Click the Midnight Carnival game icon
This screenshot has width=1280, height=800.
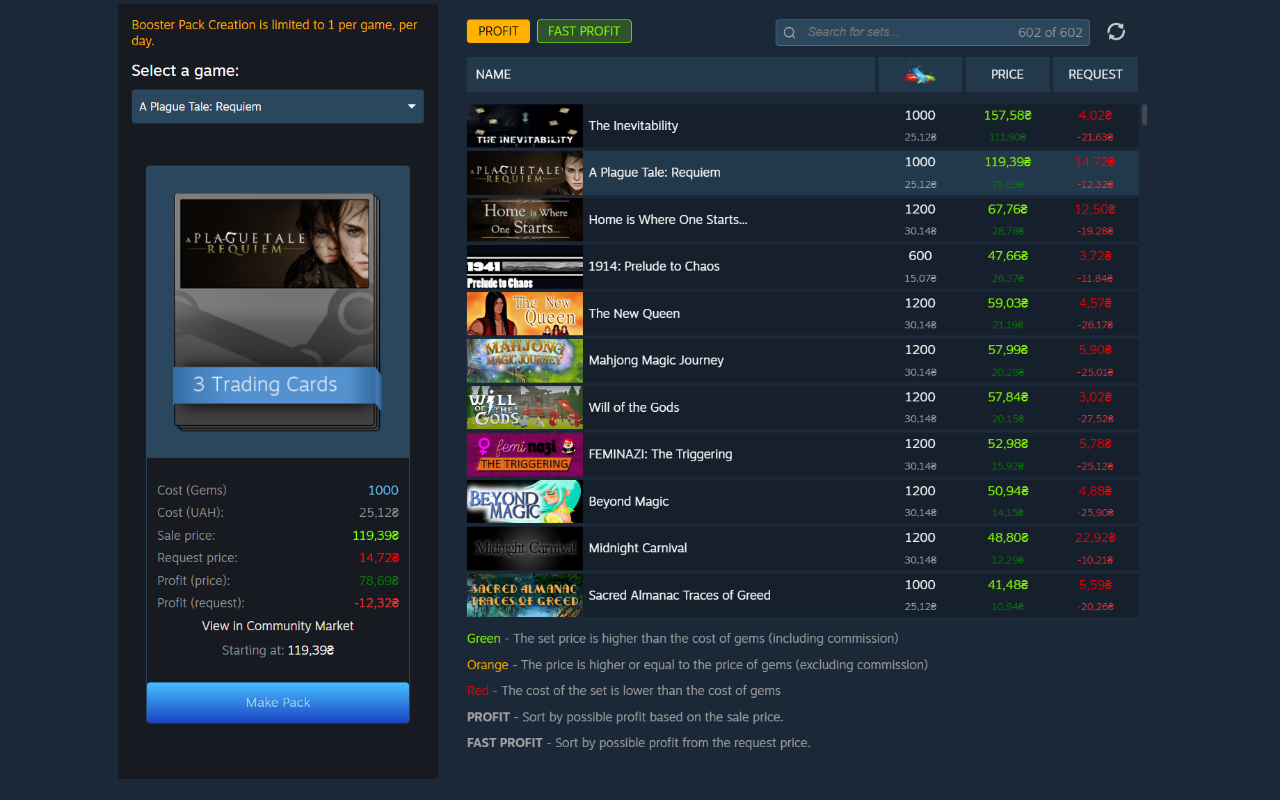pos(524,548)
